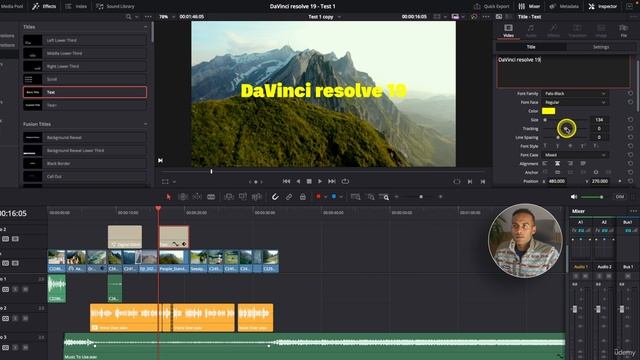This screenshot has width=640, height=360.
Task: Collapse the Titles section
Action: [146, 27]
